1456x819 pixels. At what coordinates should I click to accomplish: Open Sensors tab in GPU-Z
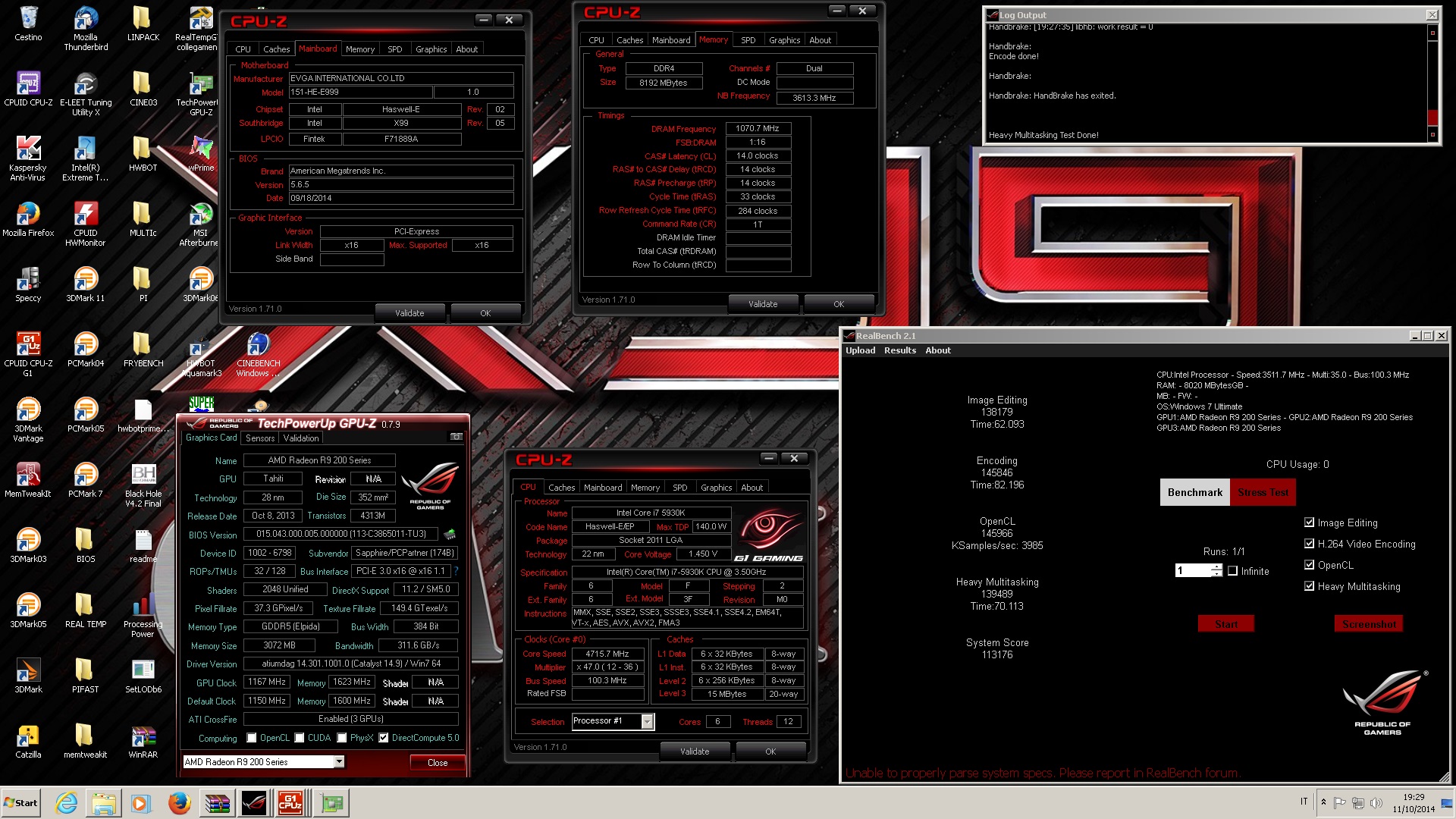(260, 438)
